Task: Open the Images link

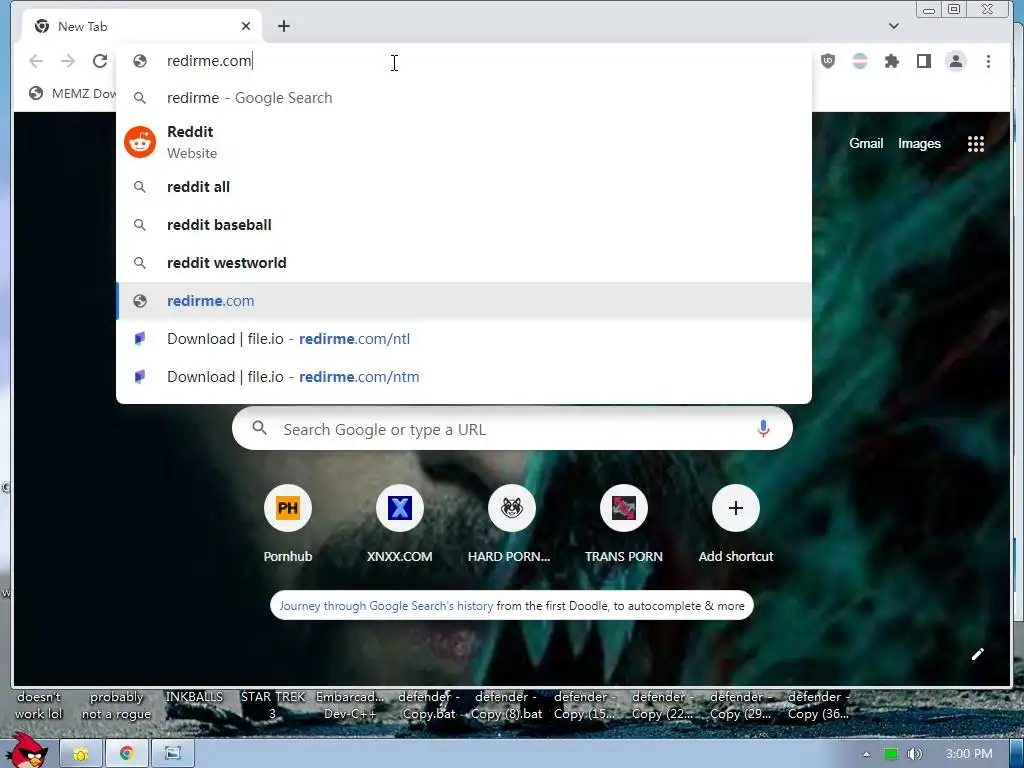Action: 919,144
